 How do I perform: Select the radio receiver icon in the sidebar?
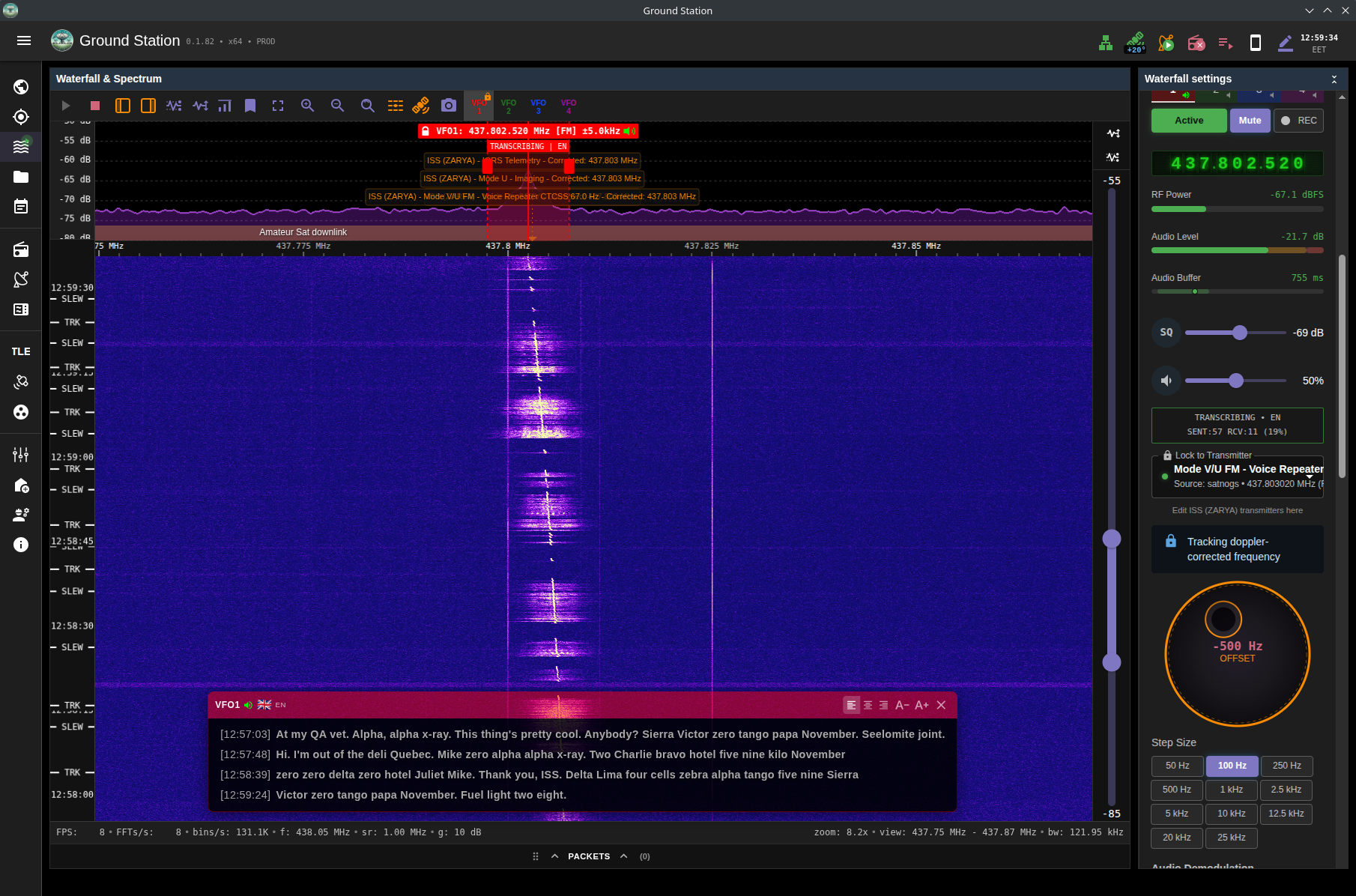[x=21, y=249]
